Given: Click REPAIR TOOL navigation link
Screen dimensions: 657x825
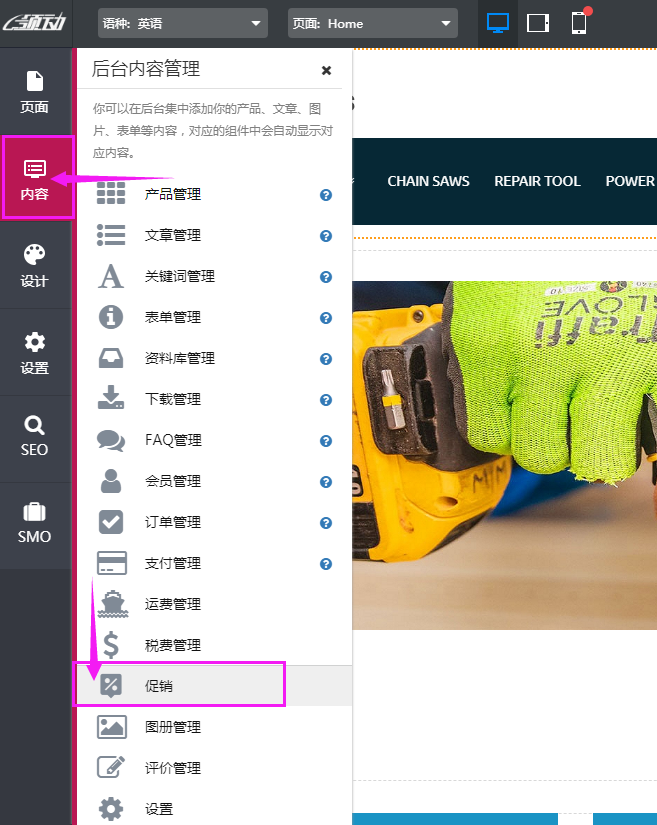Looking at the screenshot, I should pos(537,181).
